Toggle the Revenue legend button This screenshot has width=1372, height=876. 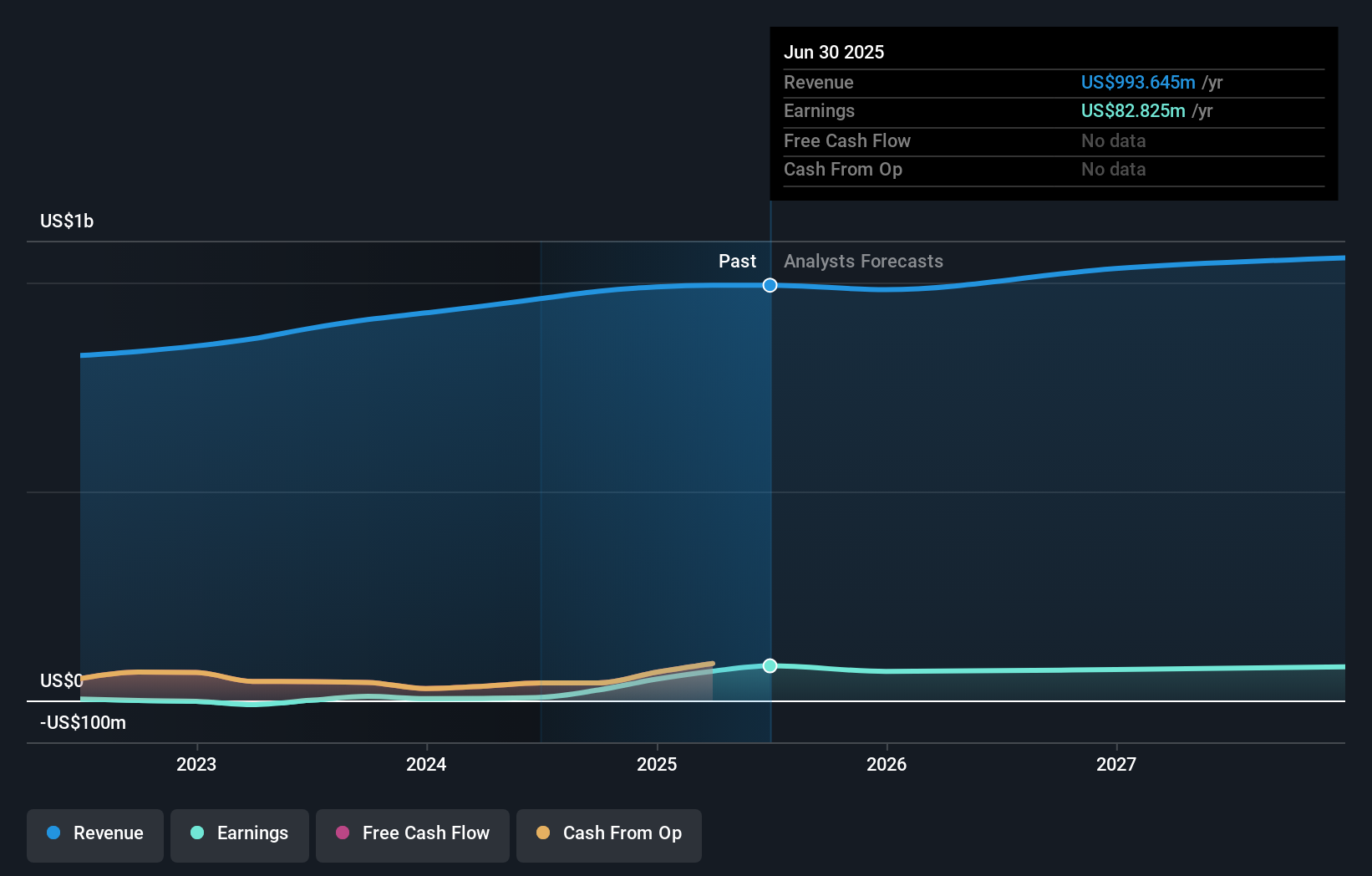click(x=95, y=835)
